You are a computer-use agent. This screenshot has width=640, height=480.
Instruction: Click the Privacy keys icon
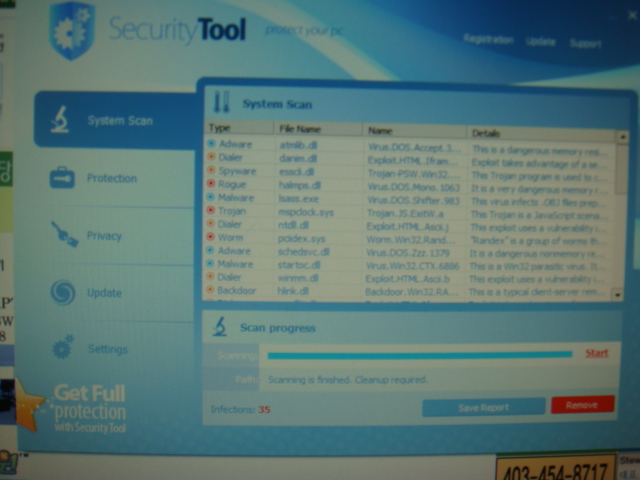(64, 234)
